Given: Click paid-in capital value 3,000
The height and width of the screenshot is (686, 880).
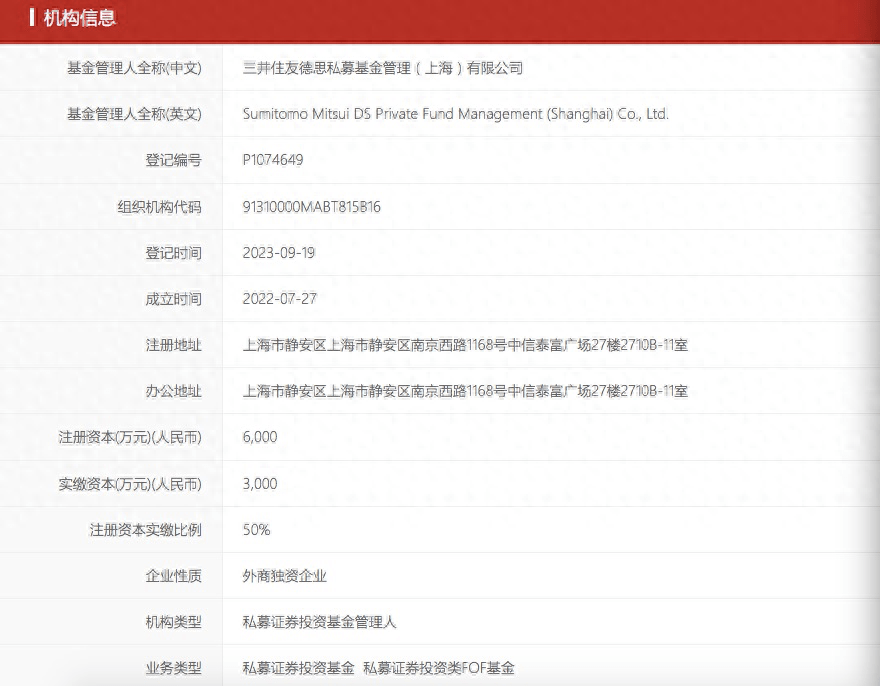Looking at the screenshot, I should click(260, 484).
